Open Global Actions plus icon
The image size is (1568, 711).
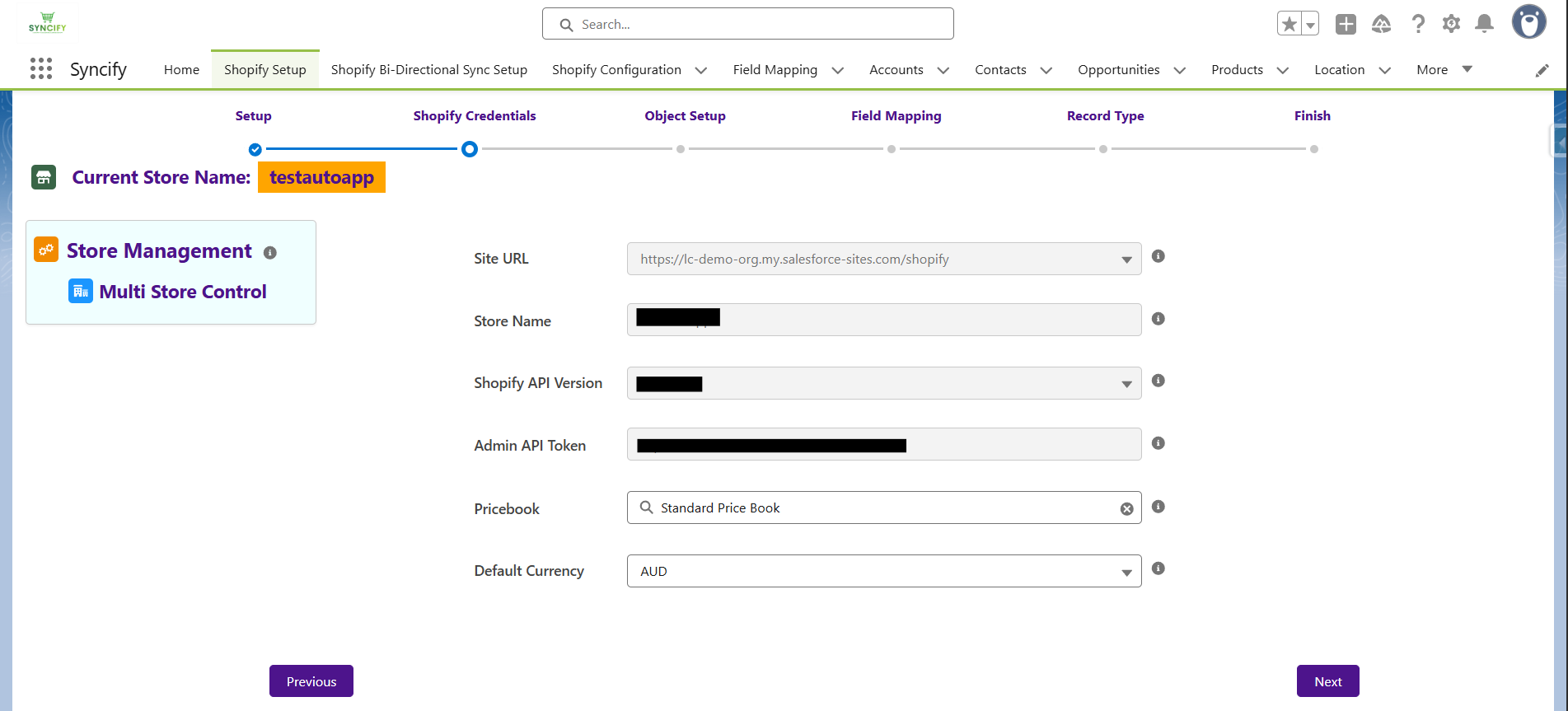coord(1346,24)
